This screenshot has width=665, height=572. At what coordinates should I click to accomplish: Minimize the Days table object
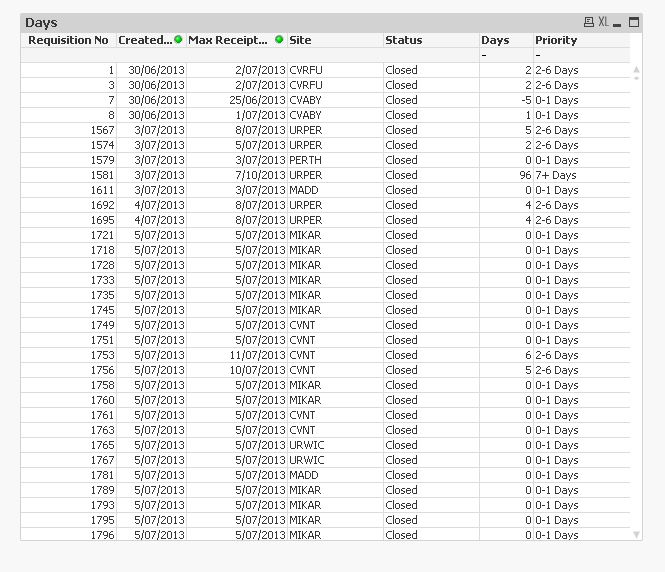pyautogui.click(x=617, y=24)
